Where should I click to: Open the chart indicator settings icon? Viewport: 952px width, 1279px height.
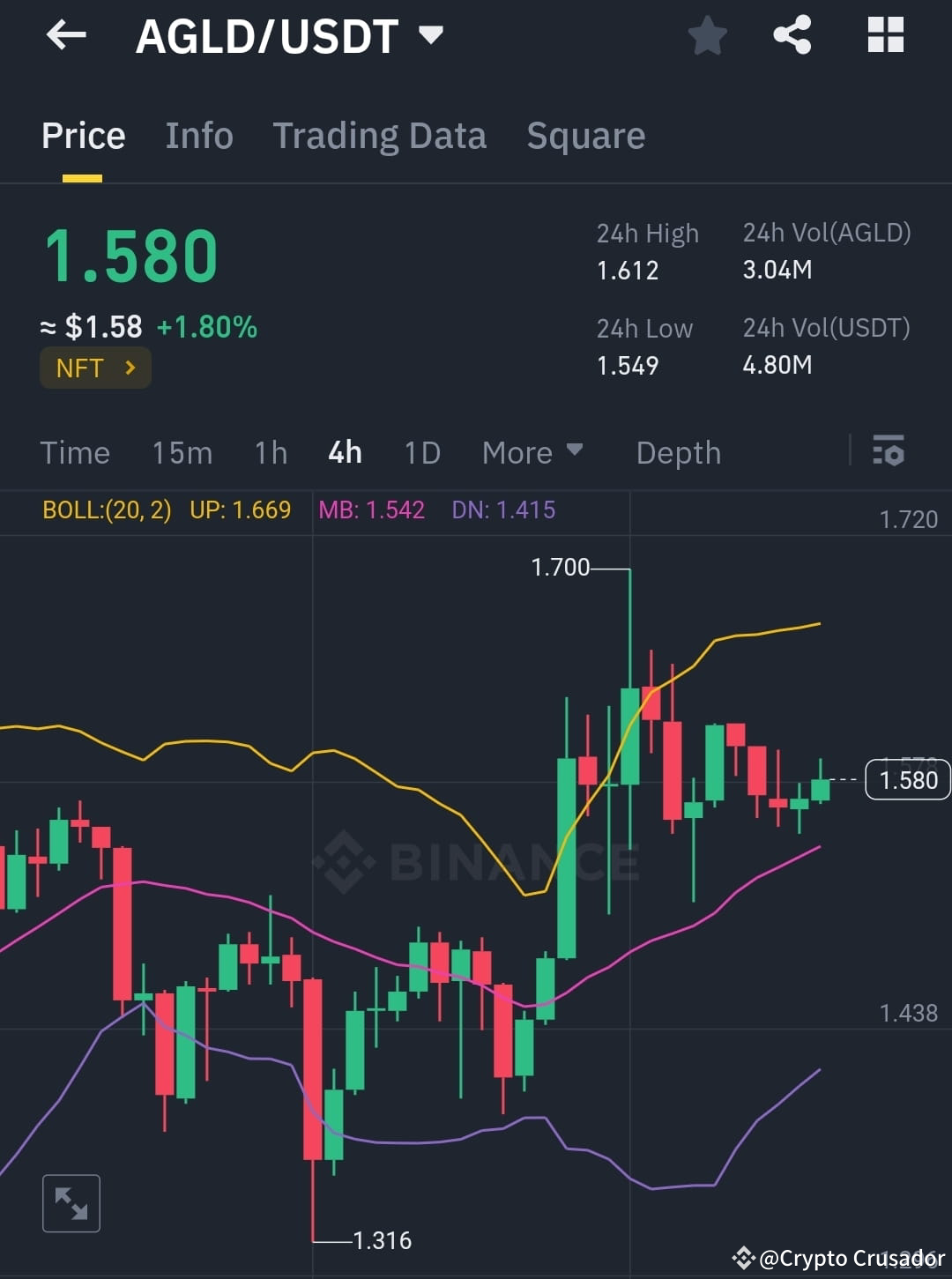click(889, 452)
